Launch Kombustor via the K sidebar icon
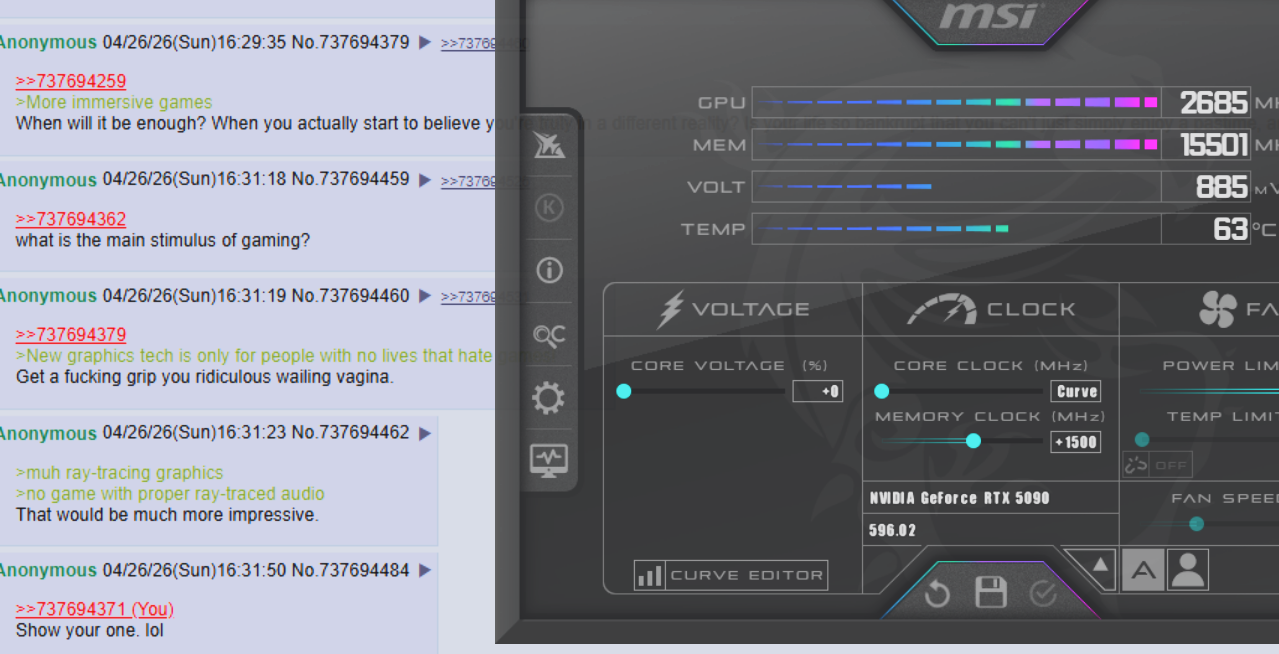Viewport: 1279px width, 654px height. pos(549,208)
